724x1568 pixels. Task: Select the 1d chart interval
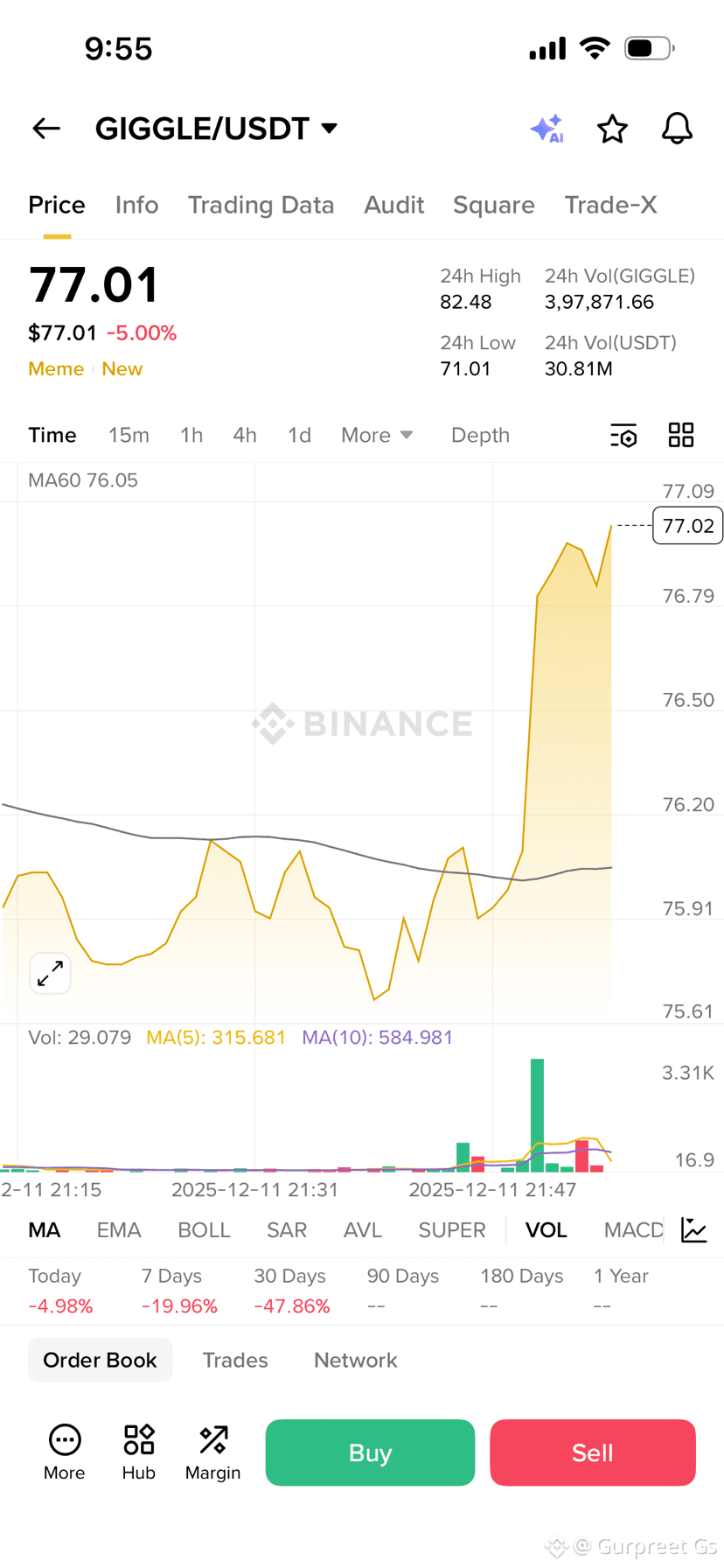(x=299, y=435)
